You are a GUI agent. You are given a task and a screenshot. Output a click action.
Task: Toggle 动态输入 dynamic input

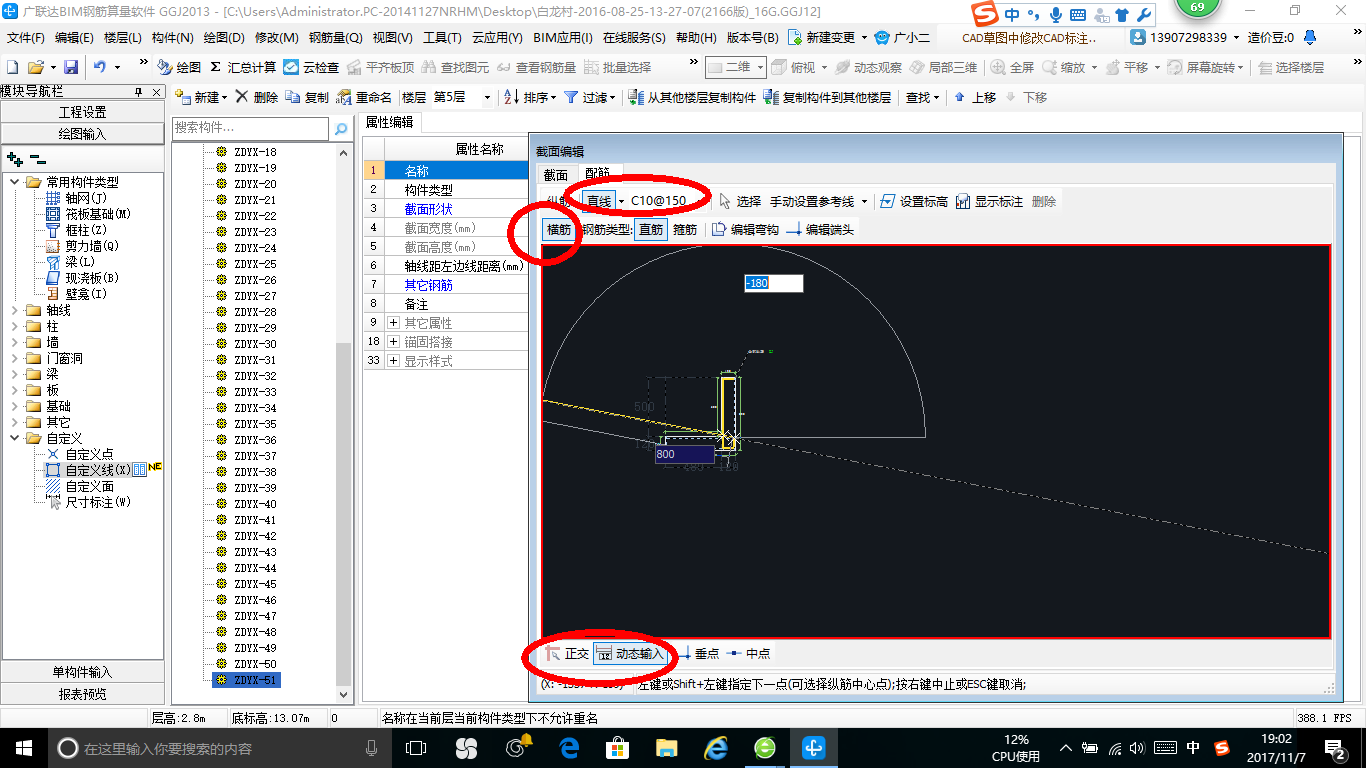point(630,653)
